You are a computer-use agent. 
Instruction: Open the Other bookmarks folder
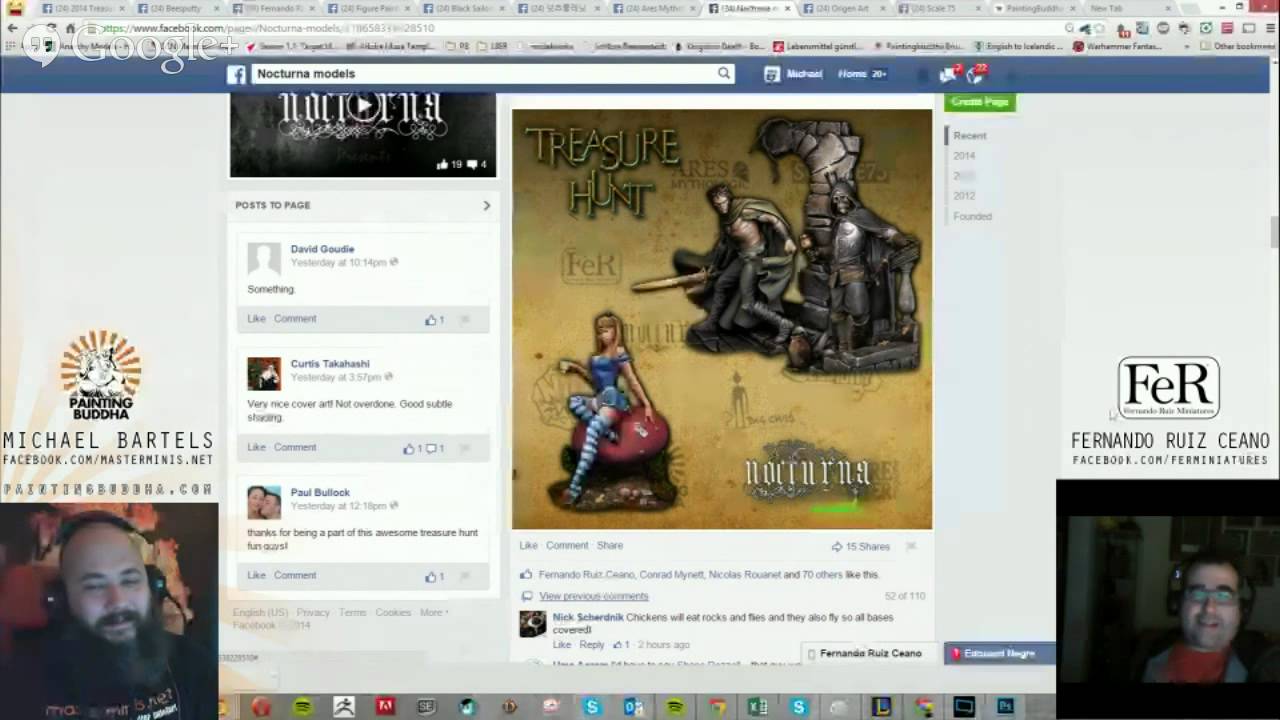1238,46
